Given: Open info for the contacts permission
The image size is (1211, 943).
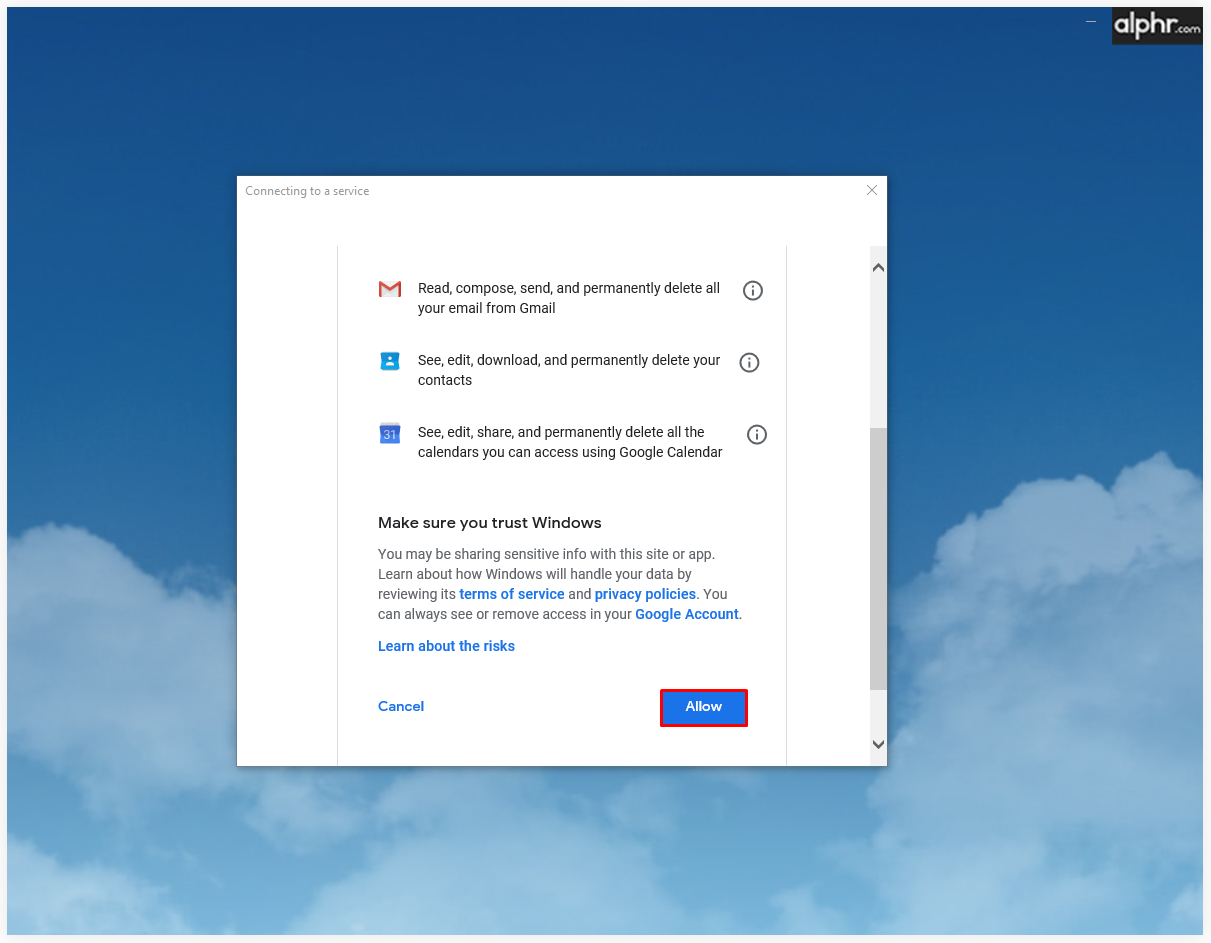Looking at the screenshot, I should tap(749, 363).
